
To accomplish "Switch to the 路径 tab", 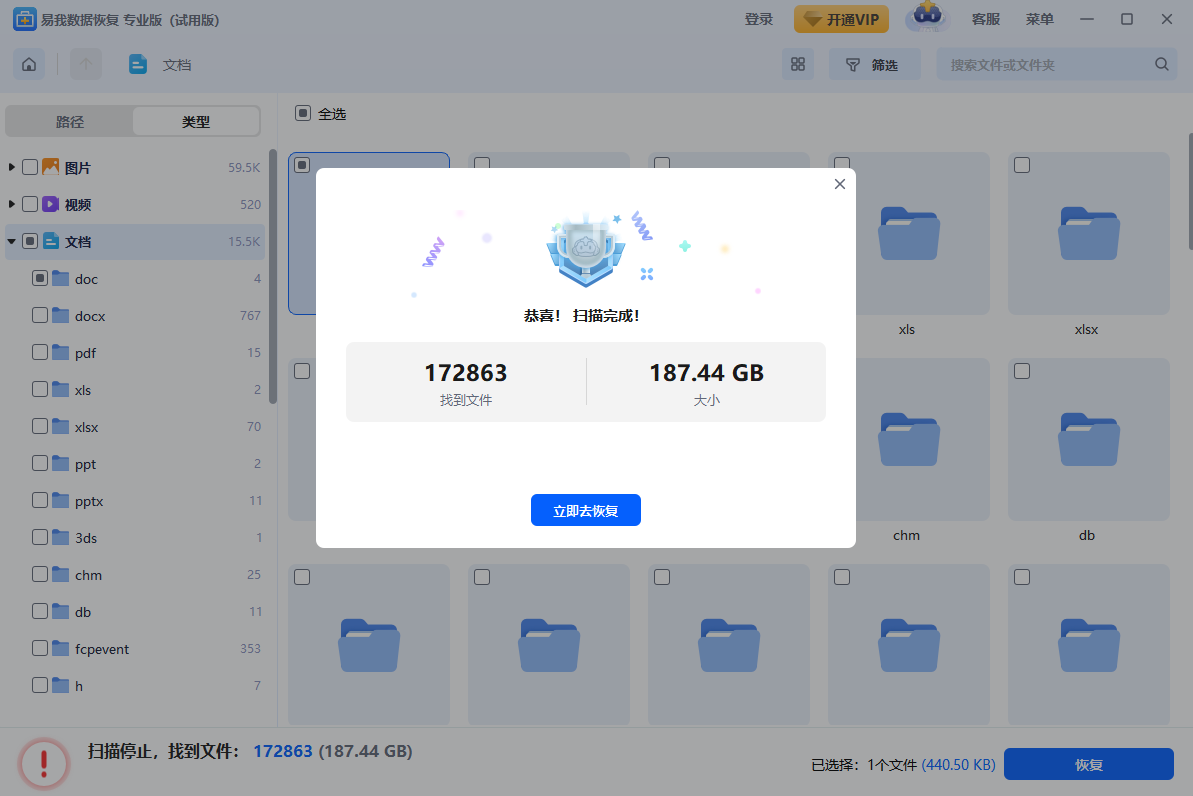I will point(70,122).
